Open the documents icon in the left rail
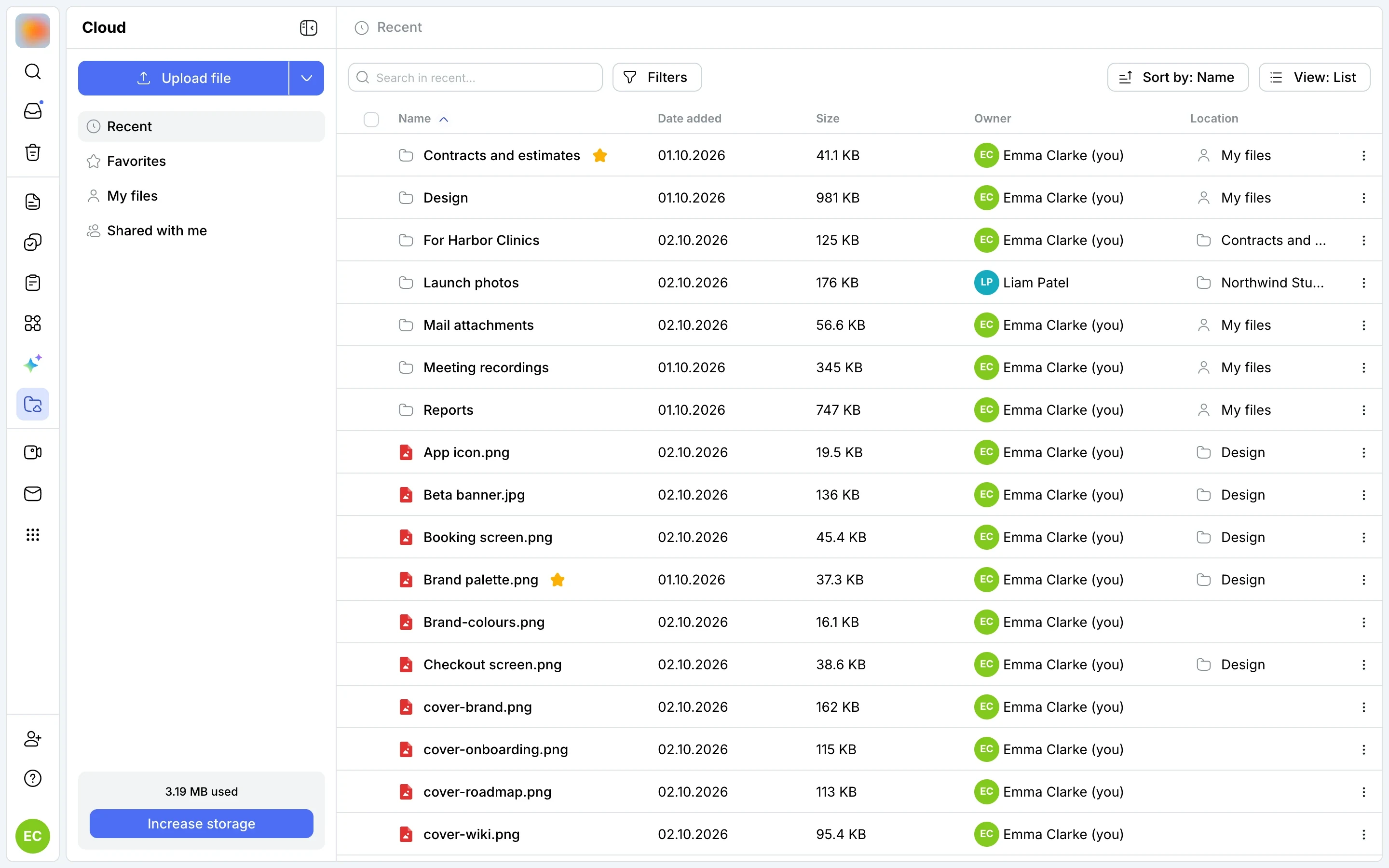This screenshot has height=868, width=1389. tap(33, 202)
